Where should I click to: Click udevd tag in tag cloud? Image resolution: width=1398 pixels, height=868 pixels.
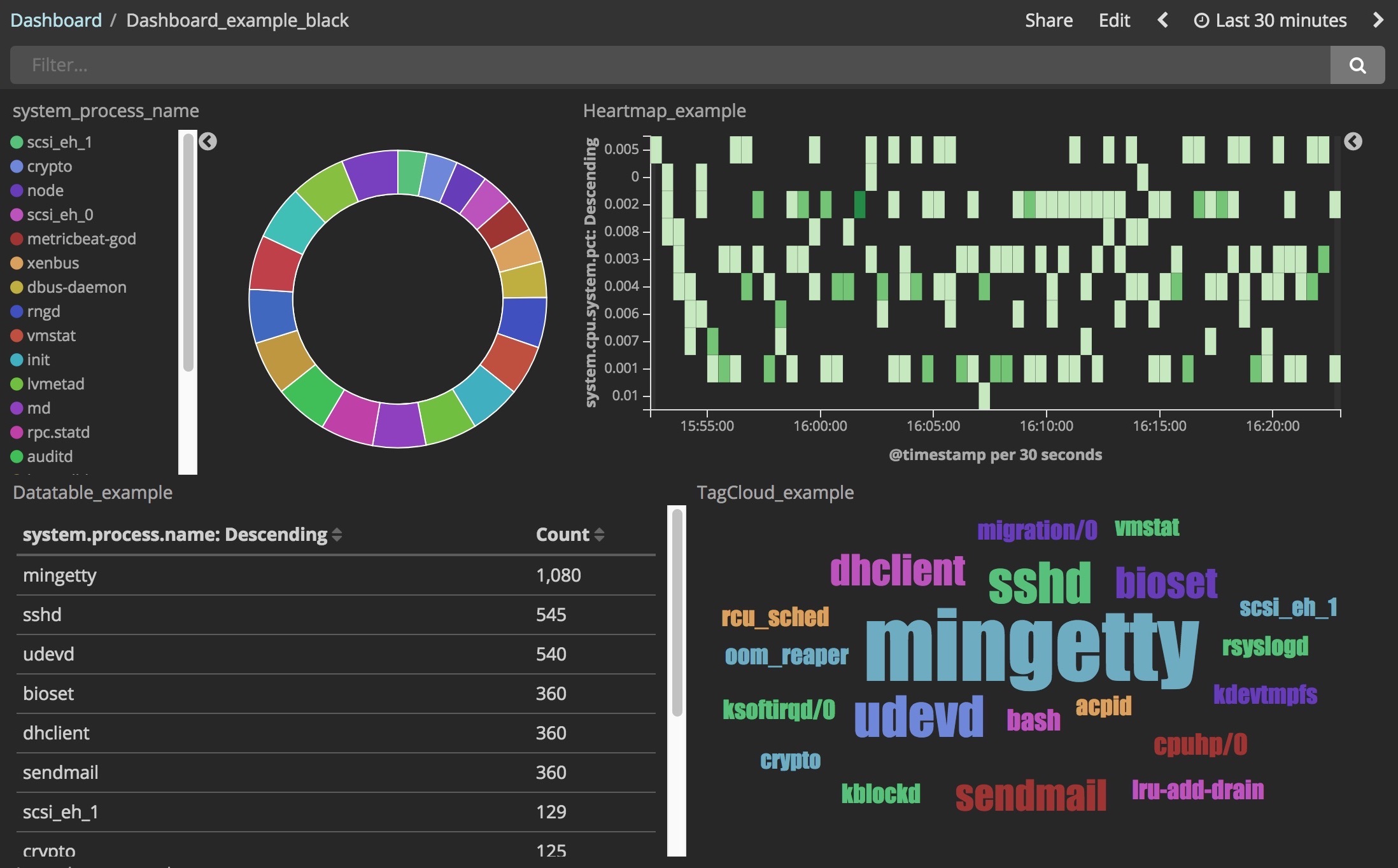(x=919, y=716)
